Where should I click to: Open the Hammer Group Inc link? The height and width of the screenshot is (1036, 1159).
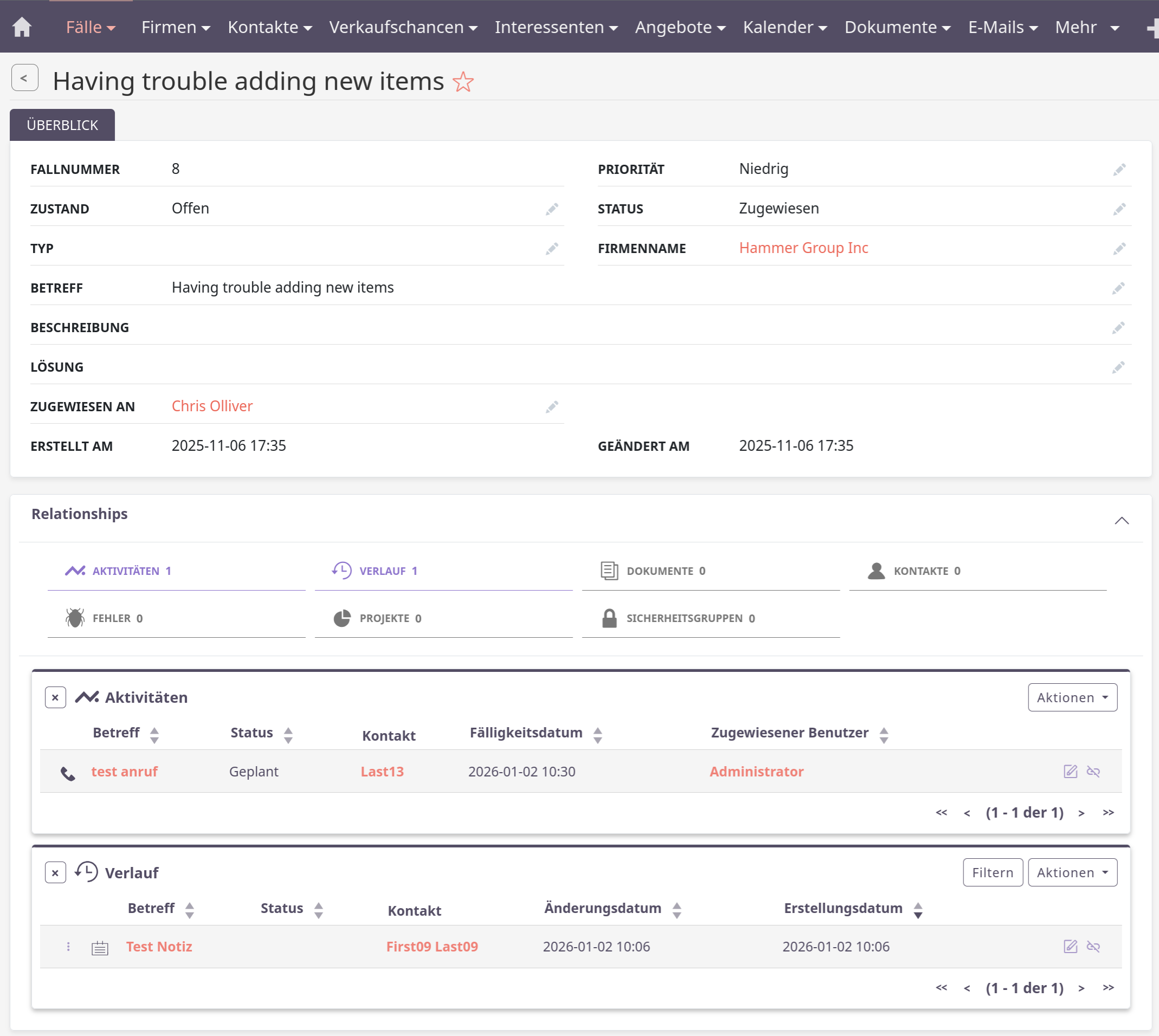point(803,248)
